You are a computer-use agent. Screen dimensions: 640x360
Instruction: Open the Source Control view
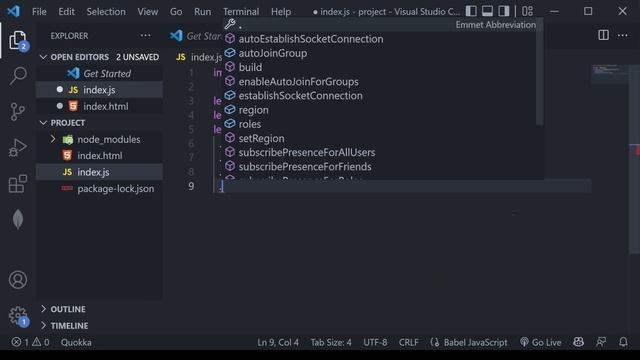tap(18, 111)
